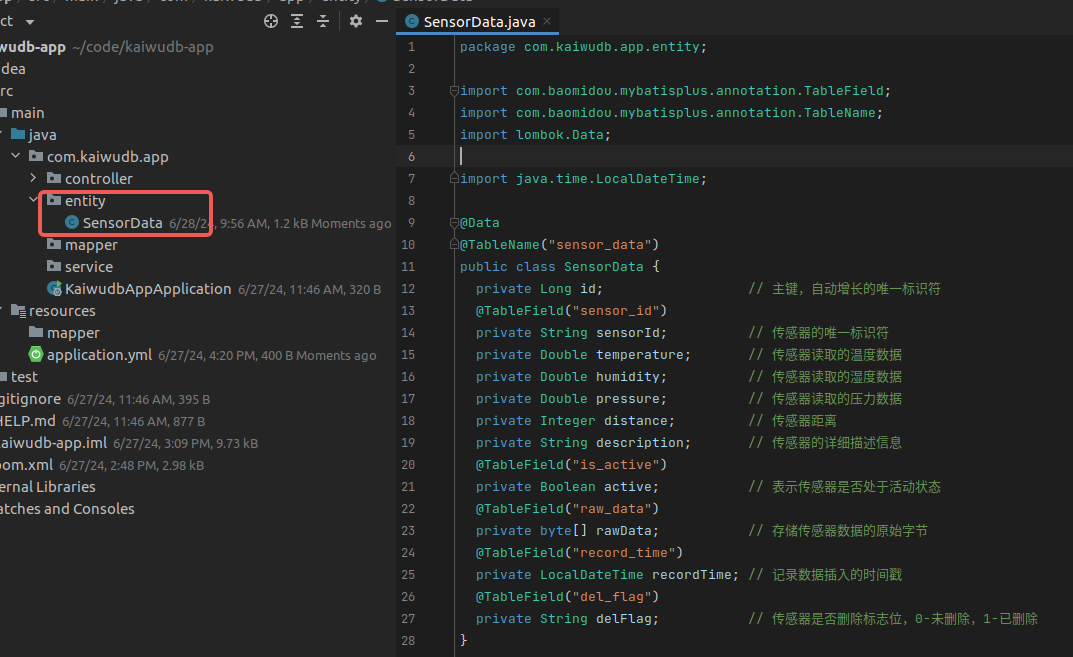Toggle folding at the @Data annotation line
Screen dimensions: 1073x657
(453, 223)
